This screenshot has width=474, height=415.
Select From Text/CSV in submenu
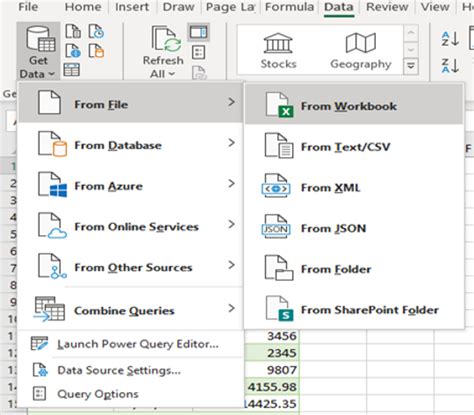tap(354, 147)
